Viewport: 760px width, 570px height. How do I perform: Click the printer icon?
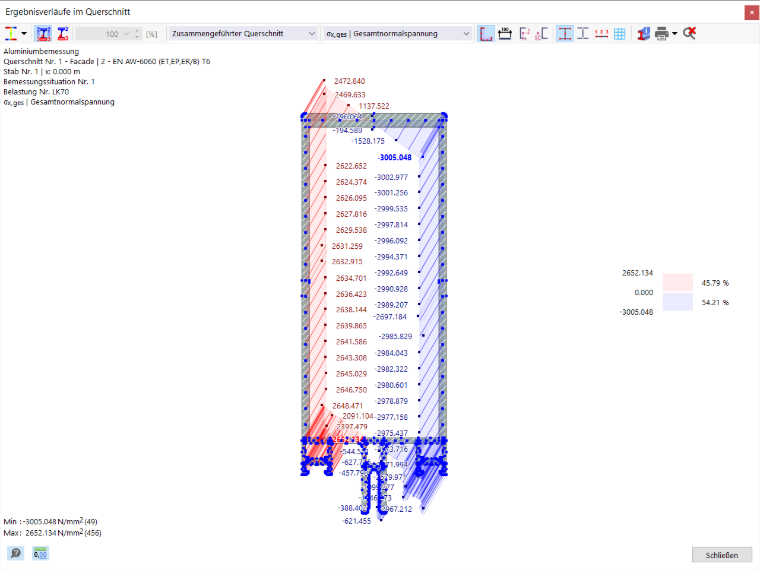[x=661, y=33]
